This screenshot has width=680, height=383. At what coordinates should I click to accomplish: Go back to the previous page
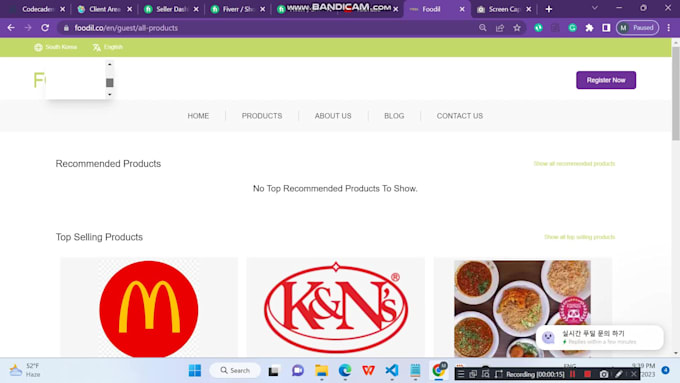11,28
